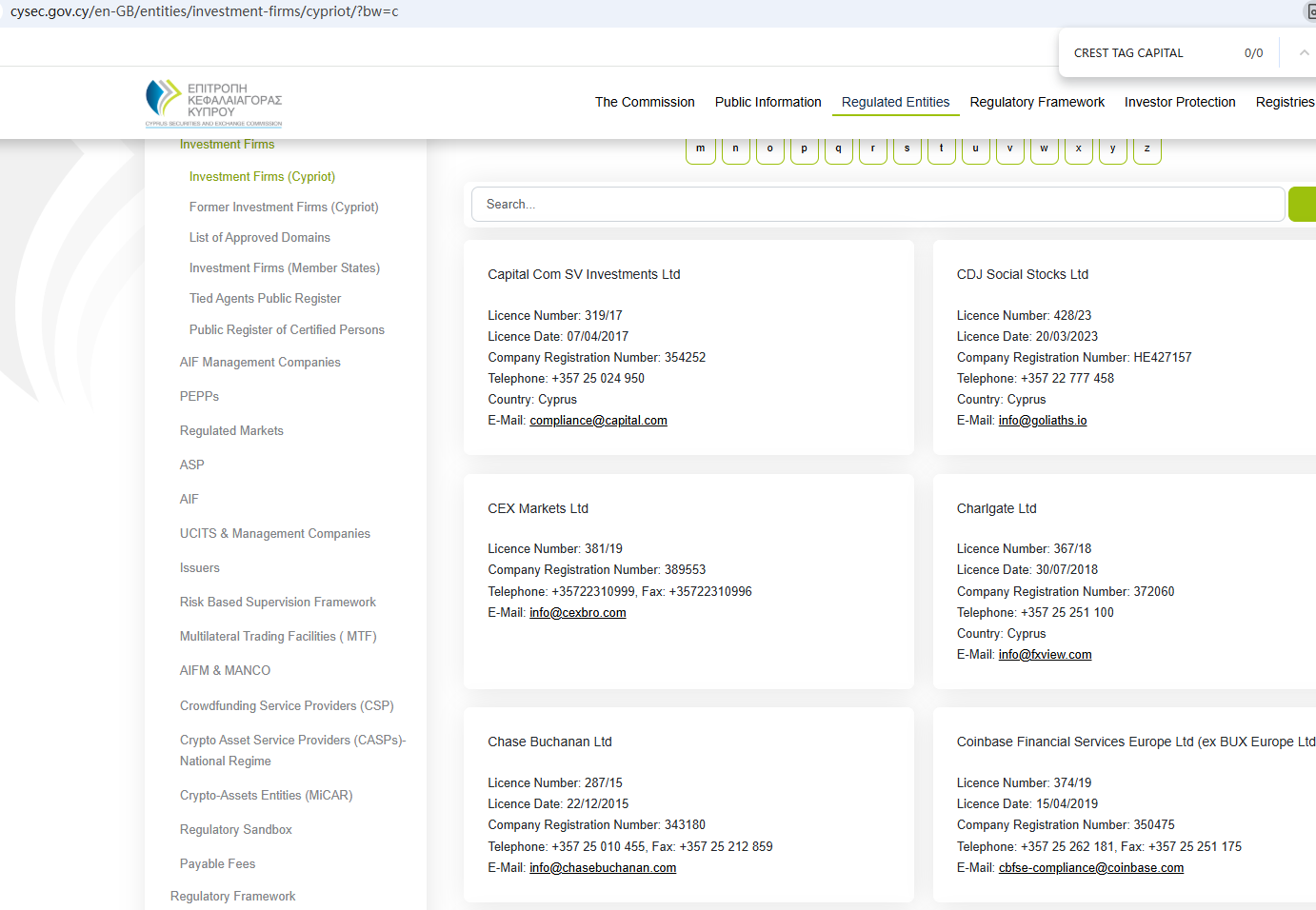
Task: Open Tied Agents Public Register
Action: [265, 299]
